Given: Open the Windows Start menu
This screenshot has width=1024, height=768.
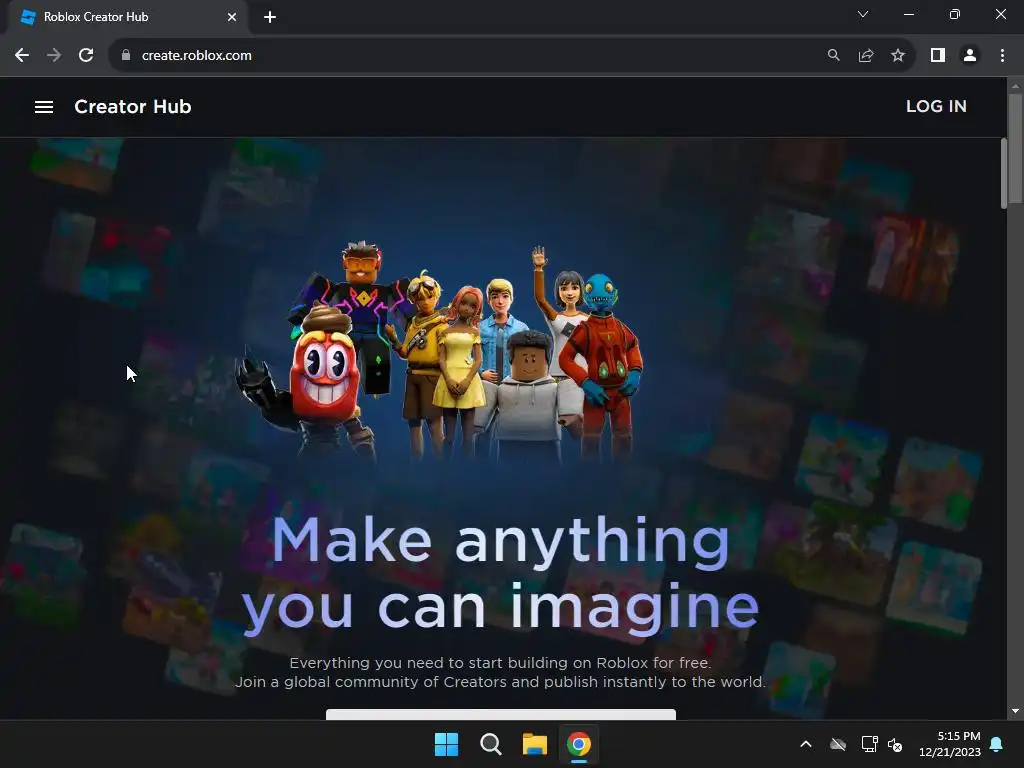Looking at the screenshot, I should coord(447,744).
